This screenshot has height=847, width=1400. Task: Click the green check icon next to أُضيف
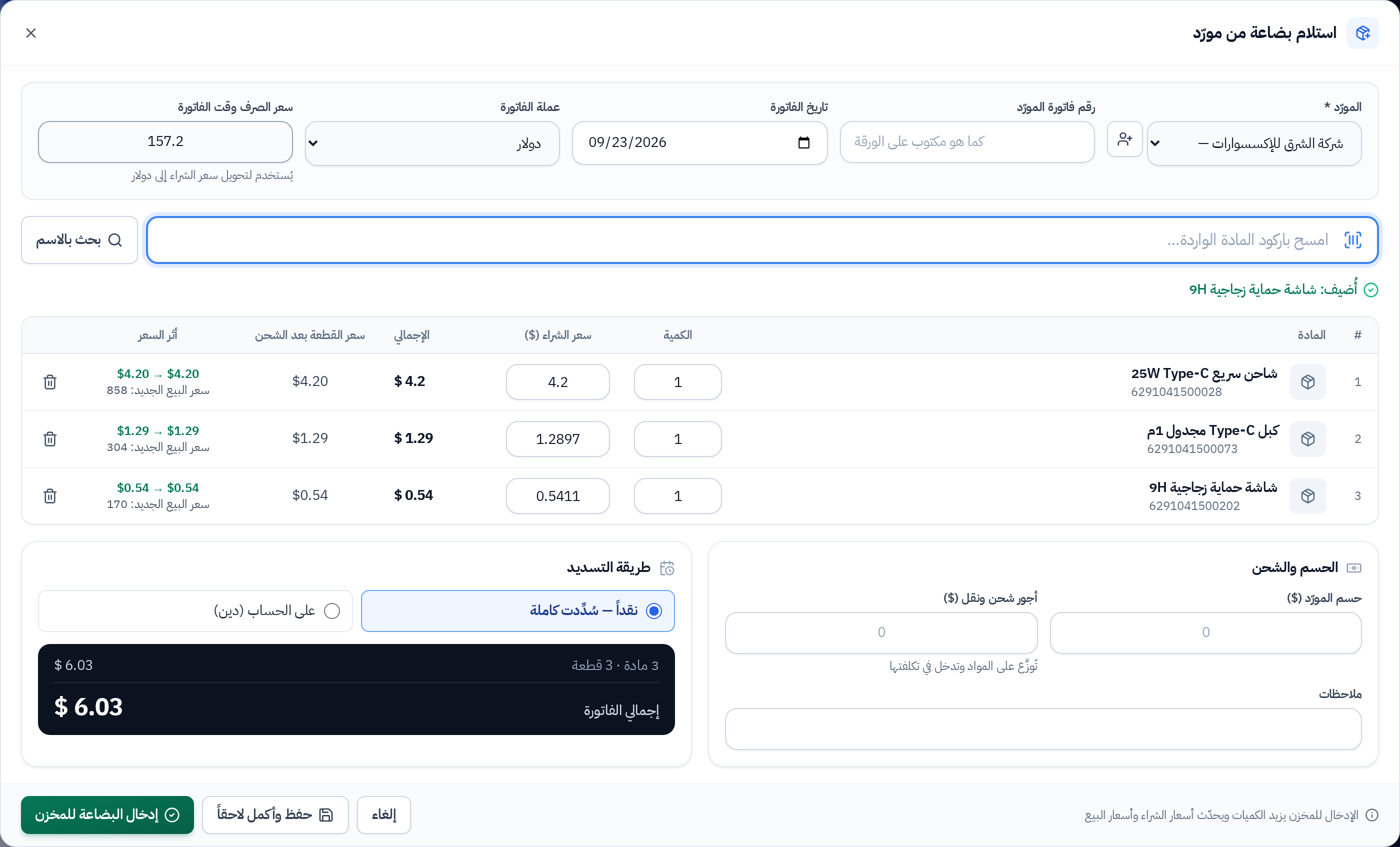pos(1371,289)
